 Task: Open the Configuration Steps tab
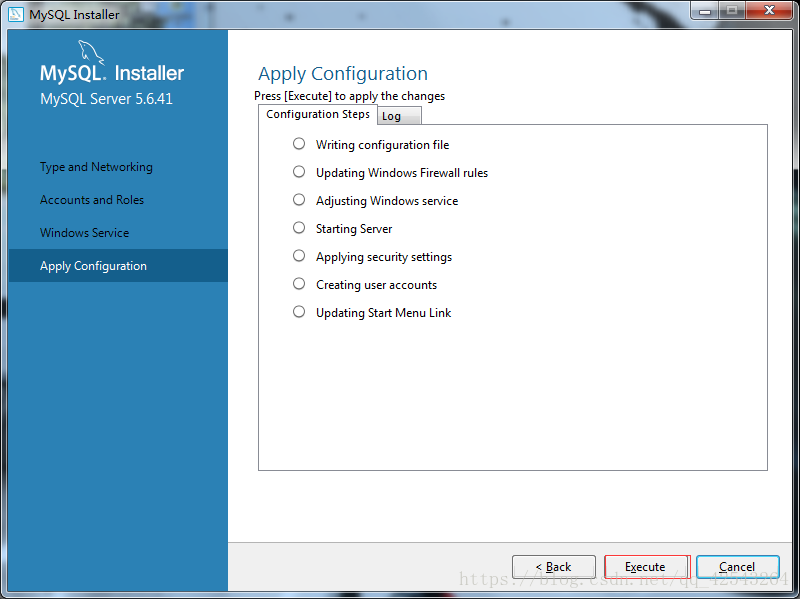(x=318, y=114)
